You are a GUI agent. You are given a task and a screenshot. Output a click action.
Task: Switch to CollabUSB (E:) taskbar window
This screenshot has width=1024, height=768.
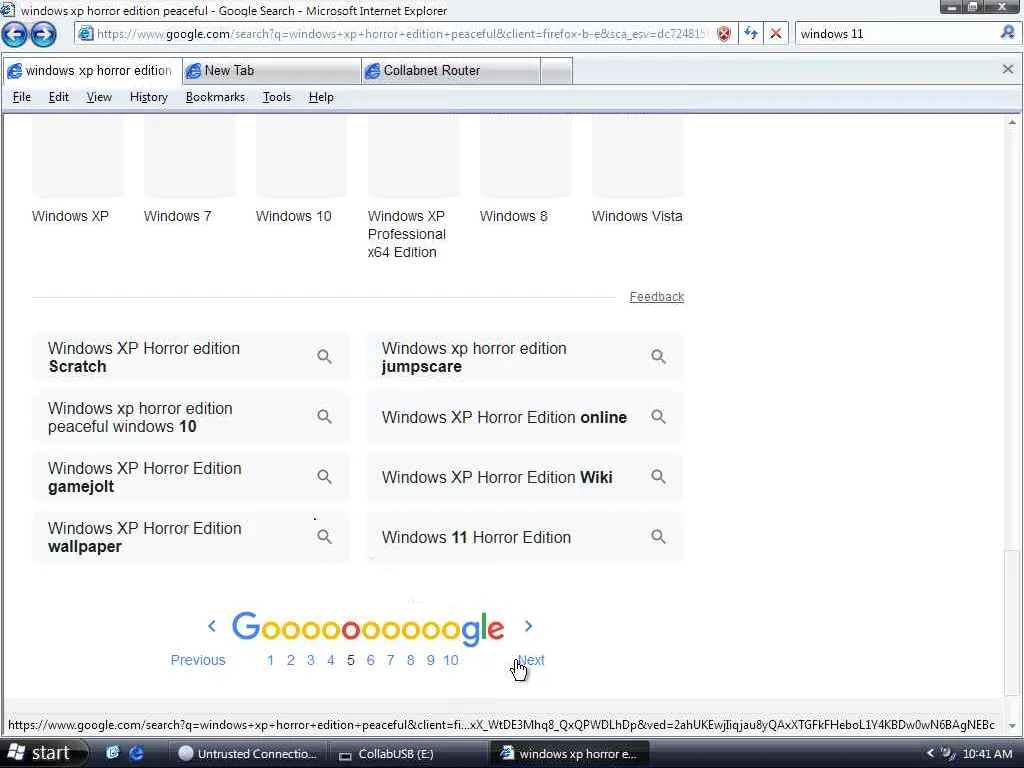[408, 754]
